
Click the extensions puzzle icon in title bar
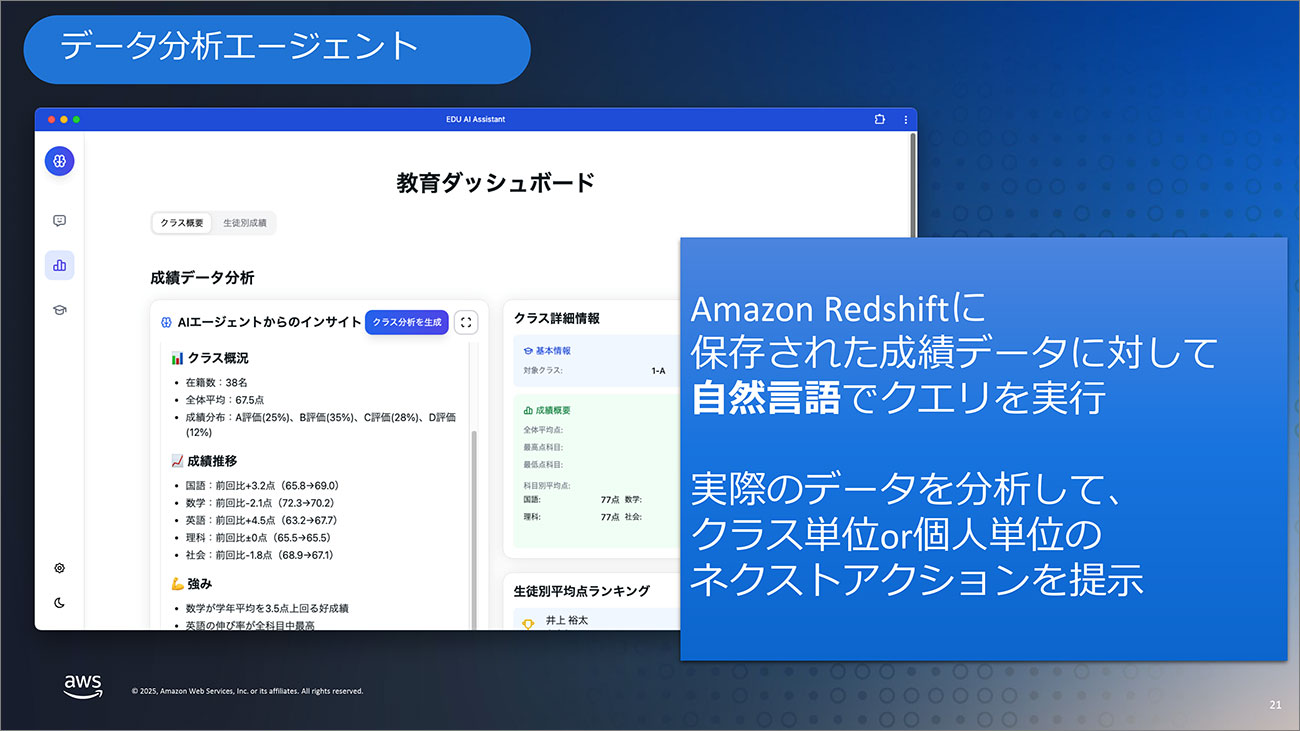click(879, 119)
